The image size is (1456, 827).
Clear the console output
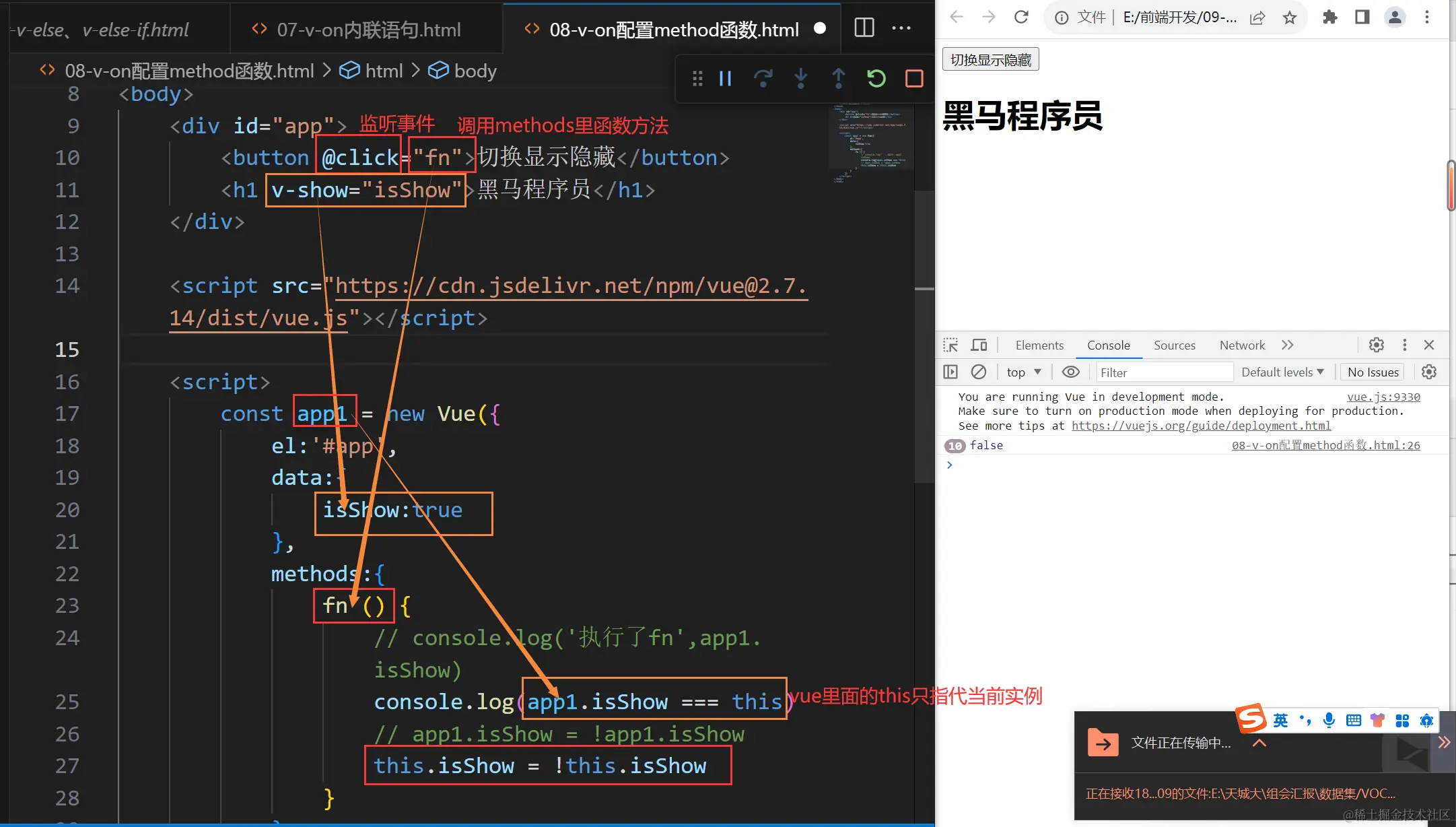979,372
